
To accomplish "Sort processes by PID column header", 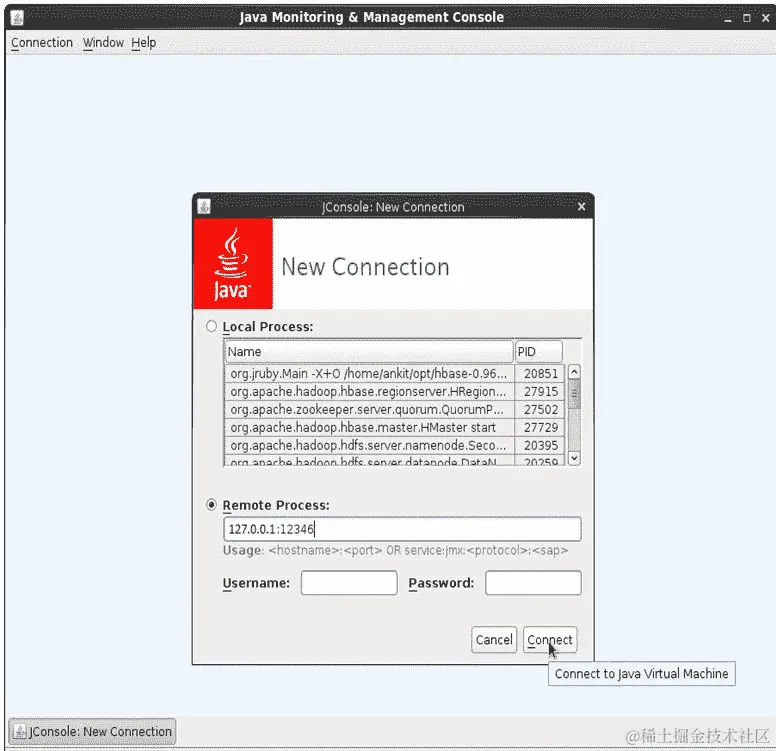I will coord(538,351).
